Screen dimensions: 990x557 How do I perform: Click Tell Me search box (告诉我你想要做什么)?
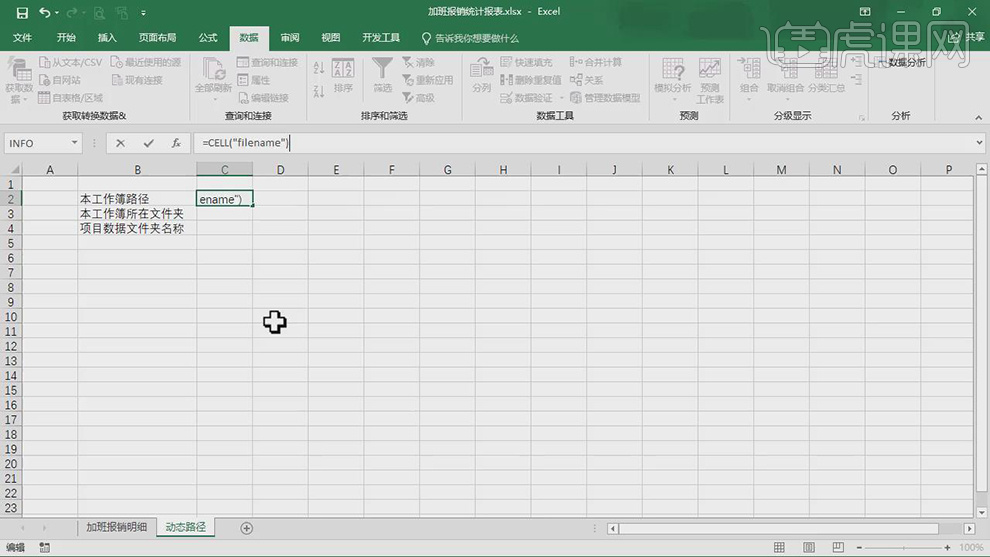[x=470, y=39]
